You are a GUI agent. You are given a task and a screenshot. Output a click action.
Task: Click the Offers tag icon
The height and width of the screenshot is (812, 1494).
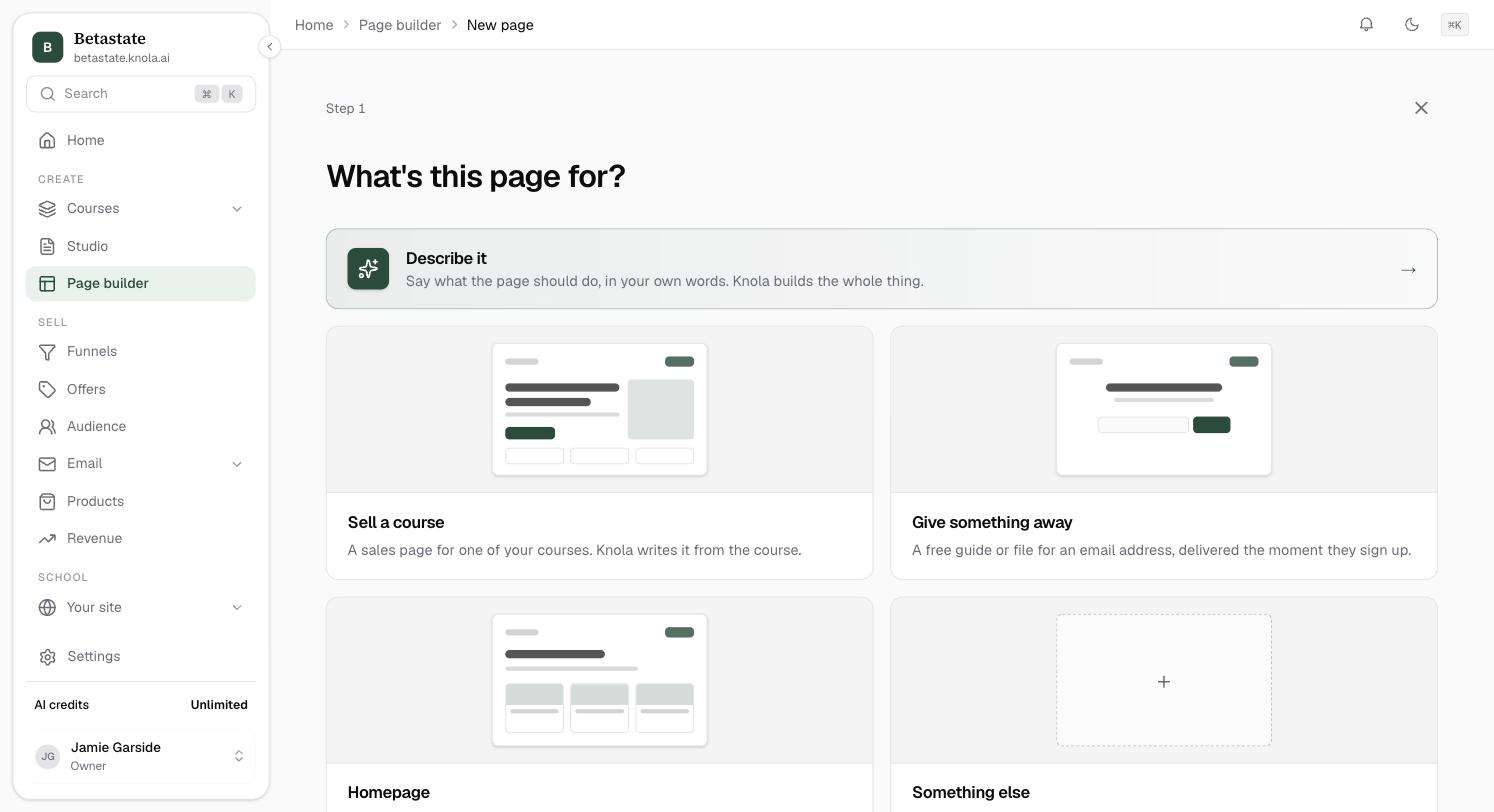pos(47,389)
